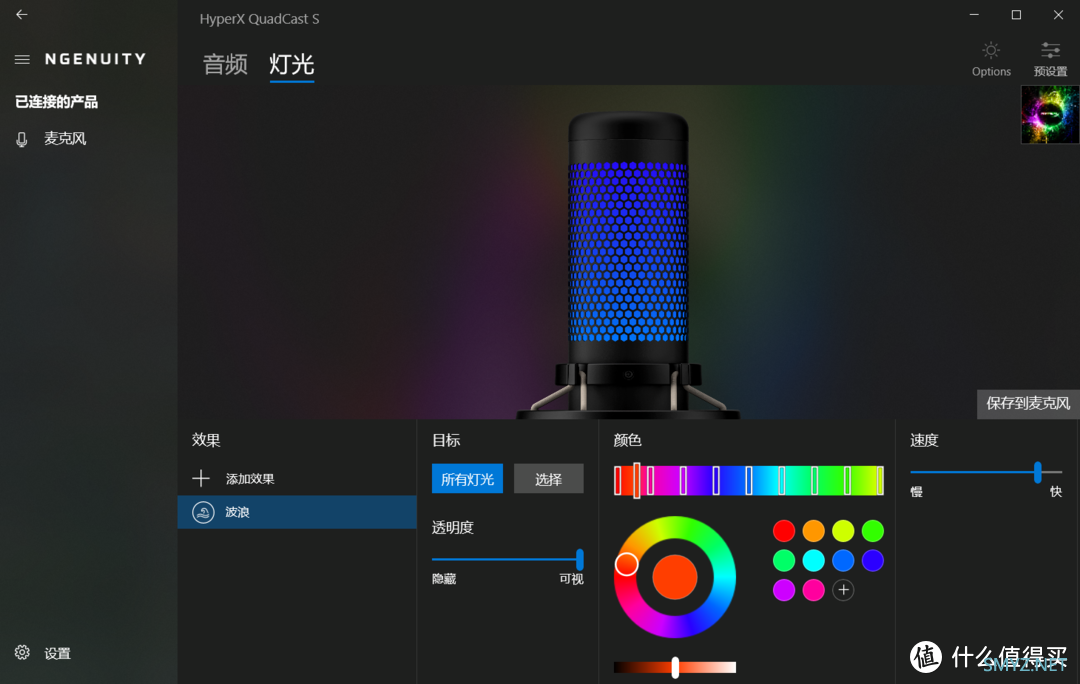This screenshot has height=684, width=1080.
Task: Click the HyperX QuadCast S title
Action: click(x=260, y=19)
